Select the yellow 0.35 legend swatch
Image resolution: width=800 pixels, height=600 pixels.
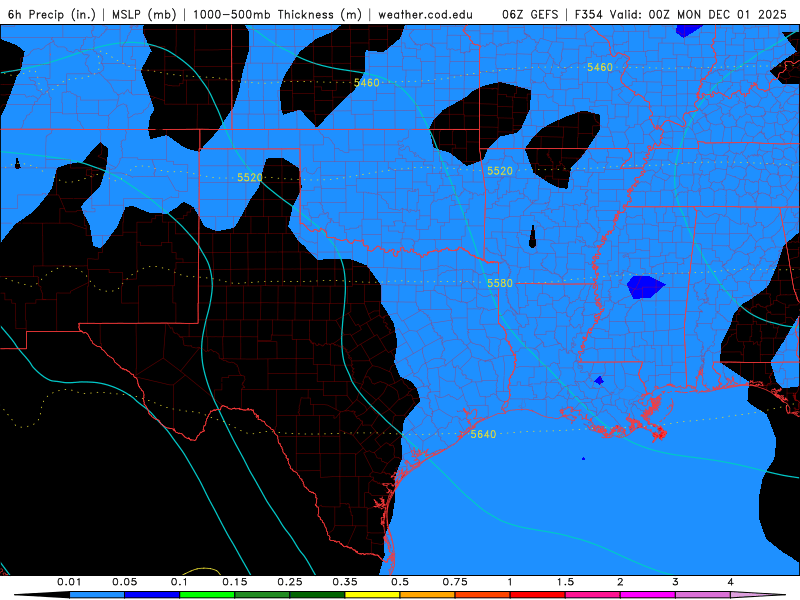coord(372,595)
